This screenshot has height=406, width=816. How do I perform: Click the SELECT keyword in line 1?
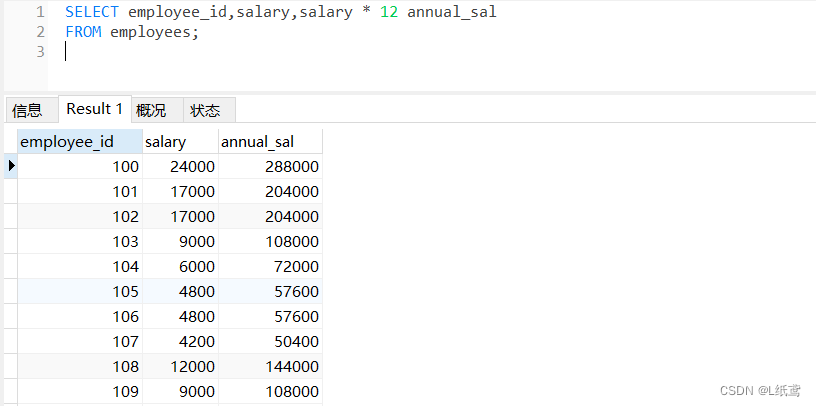(x=92, y=12)
